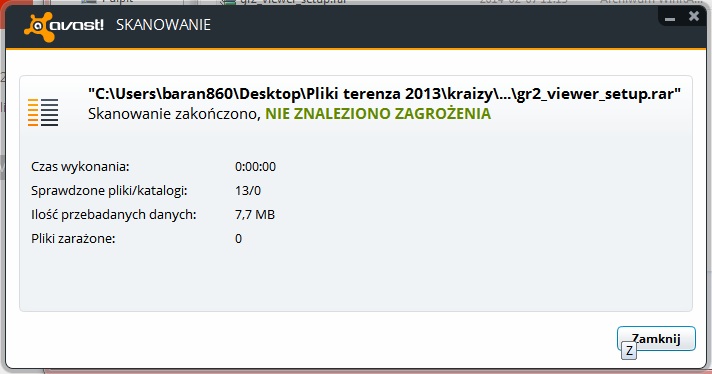Click the Sprawdzone pliki/katalogi label
Image resolution: width=712 pixels, height=374 pixels.
point(109,191)
